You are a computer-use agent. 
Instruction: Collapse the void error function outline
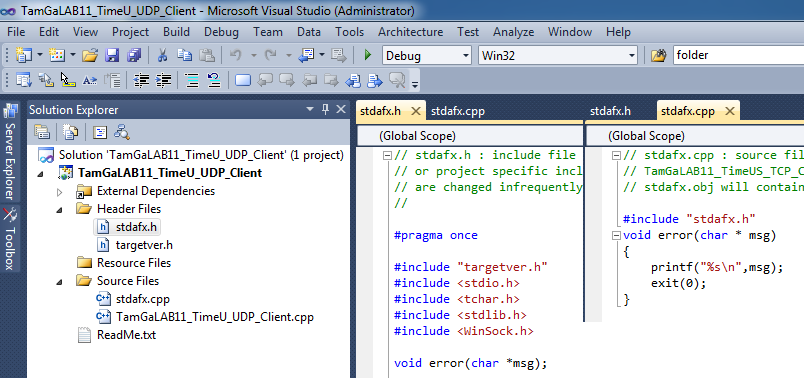616,236
